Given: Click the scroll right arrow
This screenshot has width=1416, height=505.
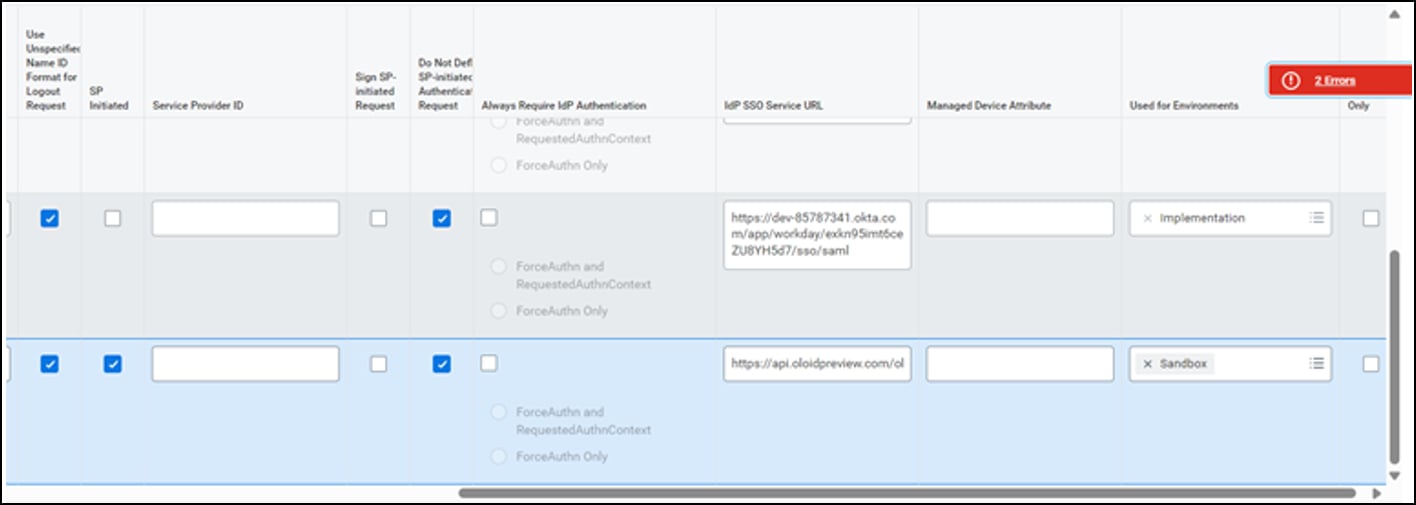Looking at the screenshot, I should 1376,493.
